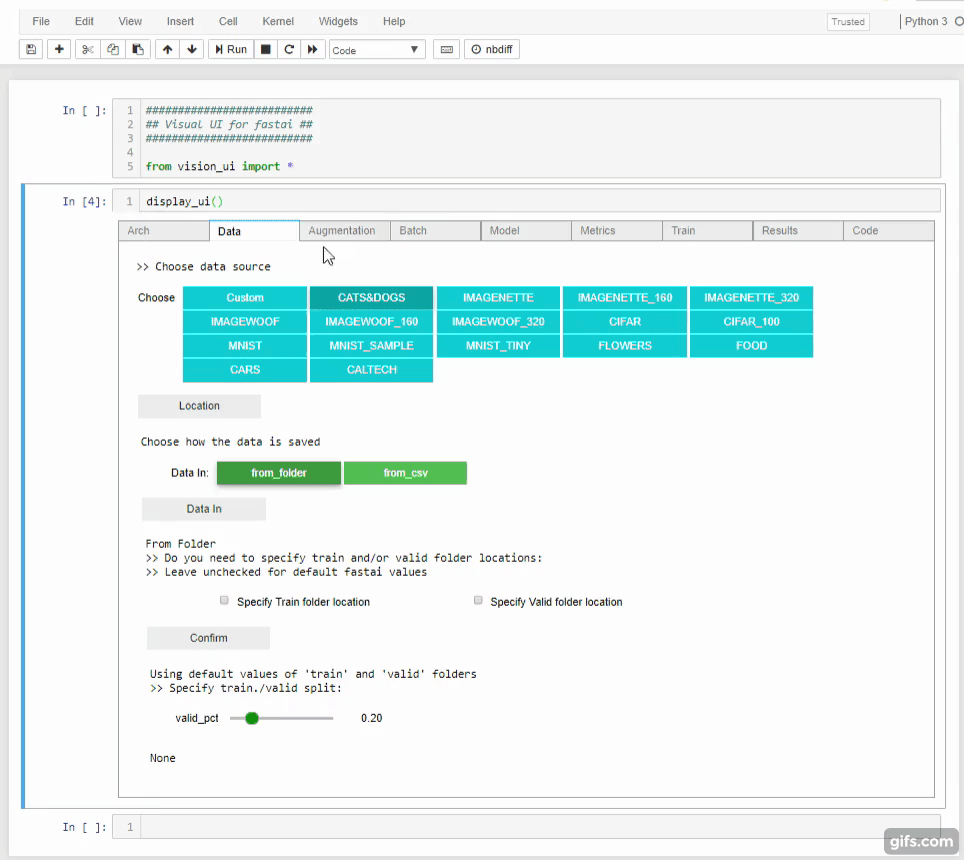Enable Specify Train folder location checkbox
Screen dimensions: 964x860
point(224,601)
